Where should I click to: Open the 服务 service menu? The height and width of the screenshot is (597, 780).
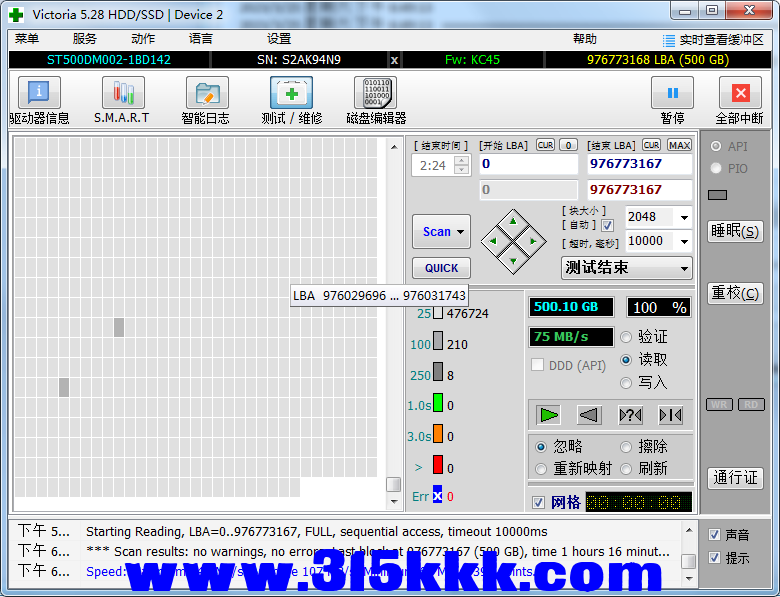pos(85,39)
